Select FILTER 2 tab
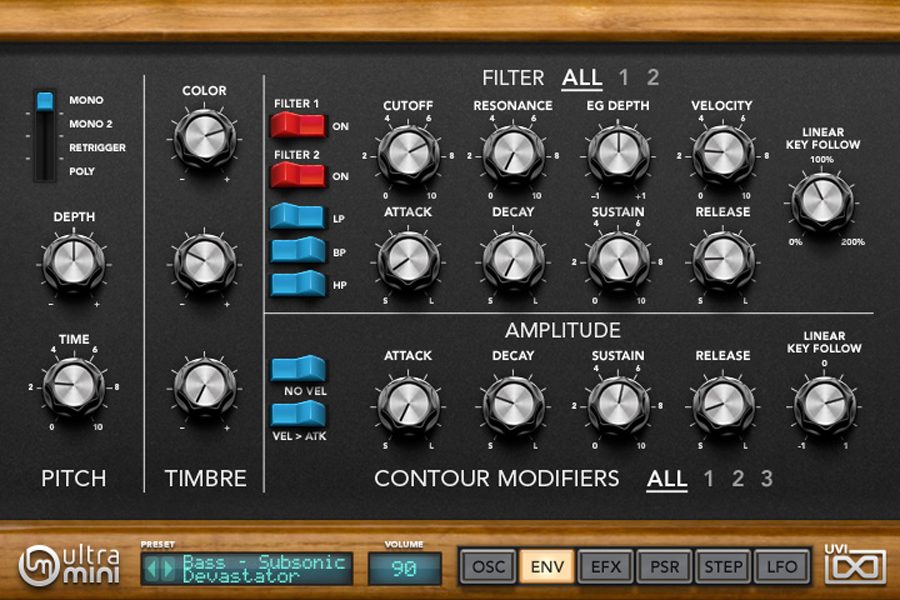The width and height of the screenshot is (900, 600). 653,78
